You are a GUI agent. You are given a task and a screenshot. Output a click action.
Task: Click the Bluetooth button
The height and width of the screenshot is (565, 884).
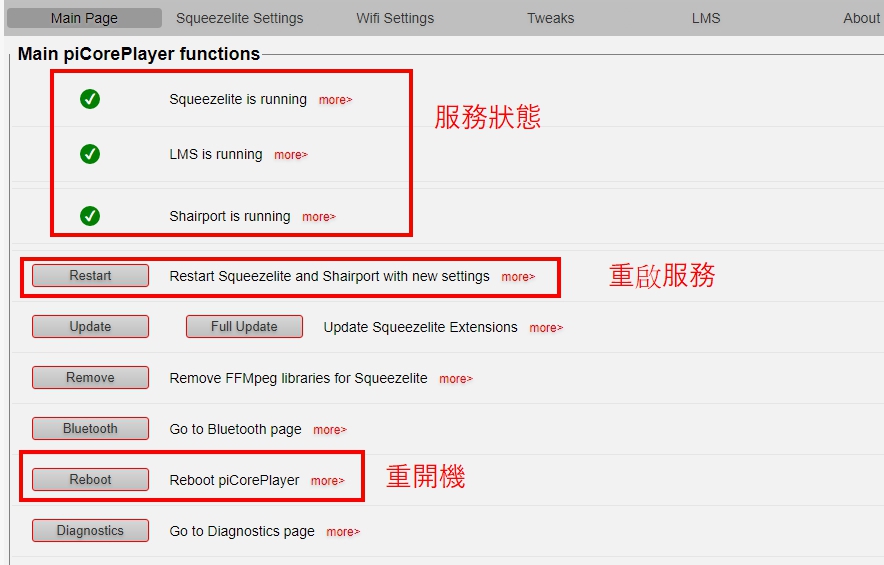[x=90, y=429]
